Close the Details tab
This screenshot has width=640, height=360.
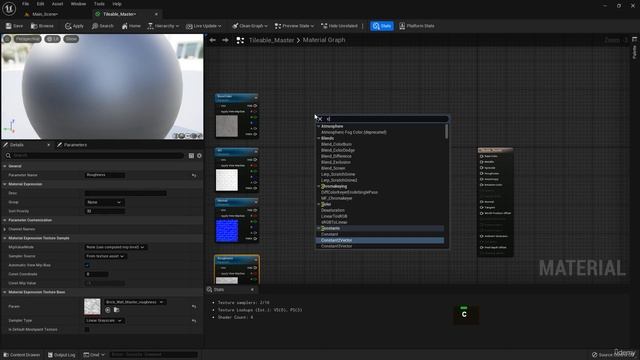49,145
